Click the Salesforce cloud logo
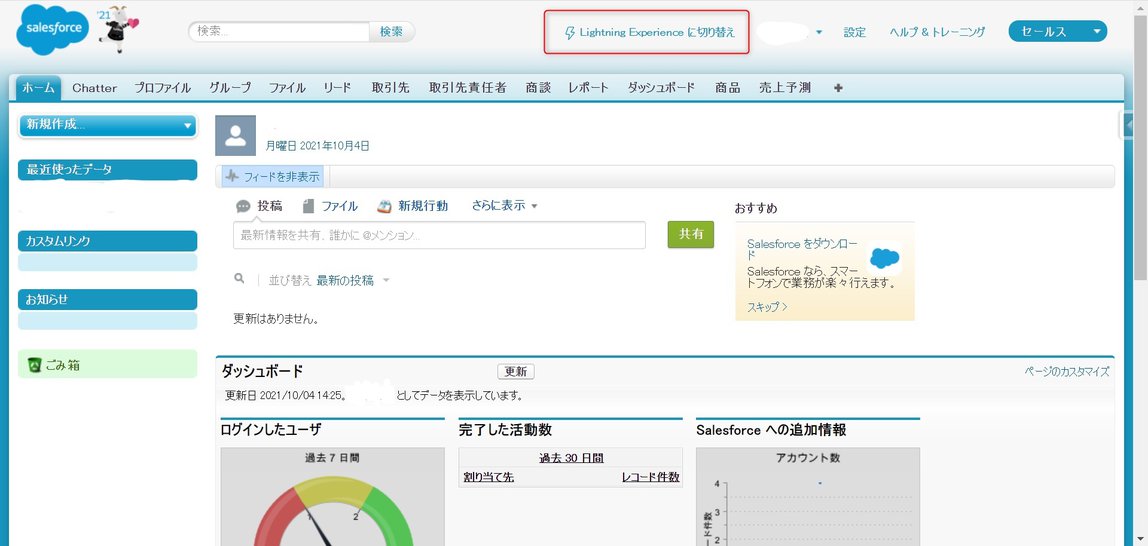Screen dimensions: 1148x546 [x=53, y=29]
